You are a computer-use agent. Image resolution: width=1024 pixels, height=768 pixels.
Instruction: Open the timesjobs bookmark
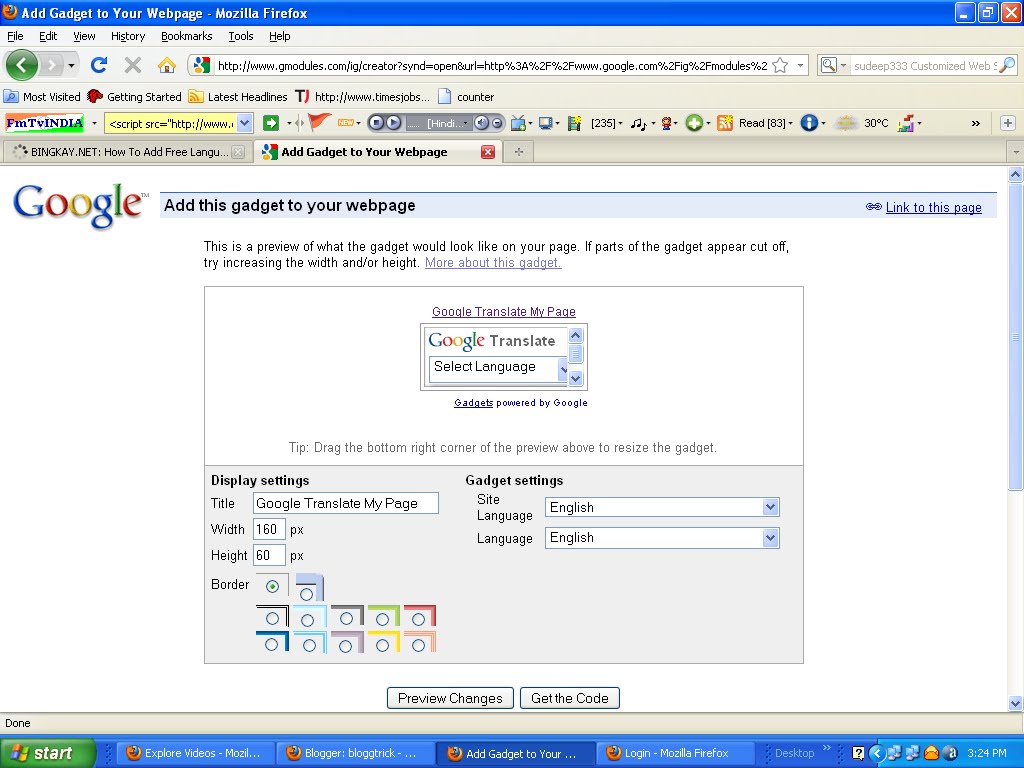(x=362, y=97)
